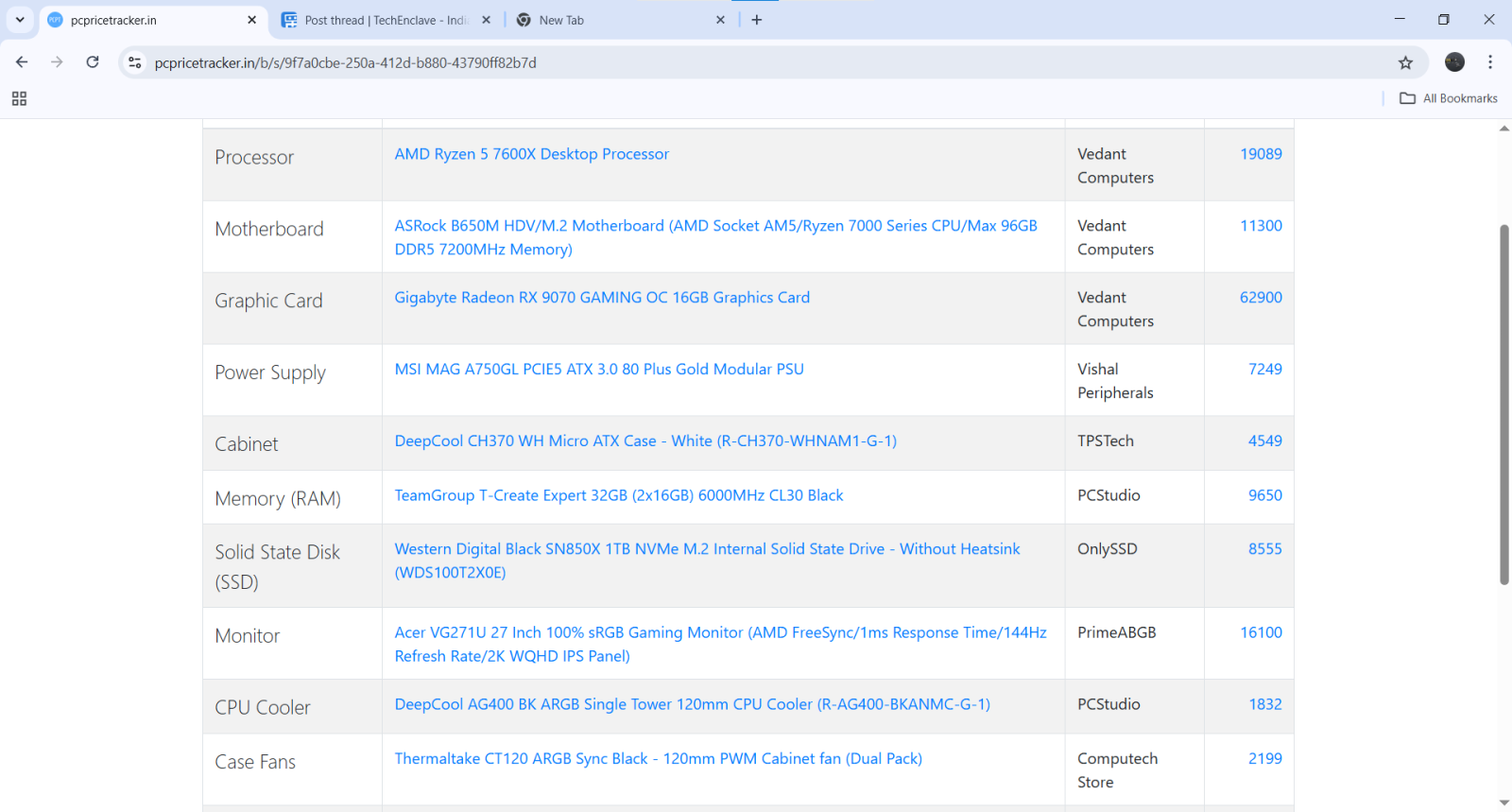Screen dimensions: 1512x812
Task: Select the Solid State Disk (SSD) label
Action: pyautogui.click(x=277, y=567)
